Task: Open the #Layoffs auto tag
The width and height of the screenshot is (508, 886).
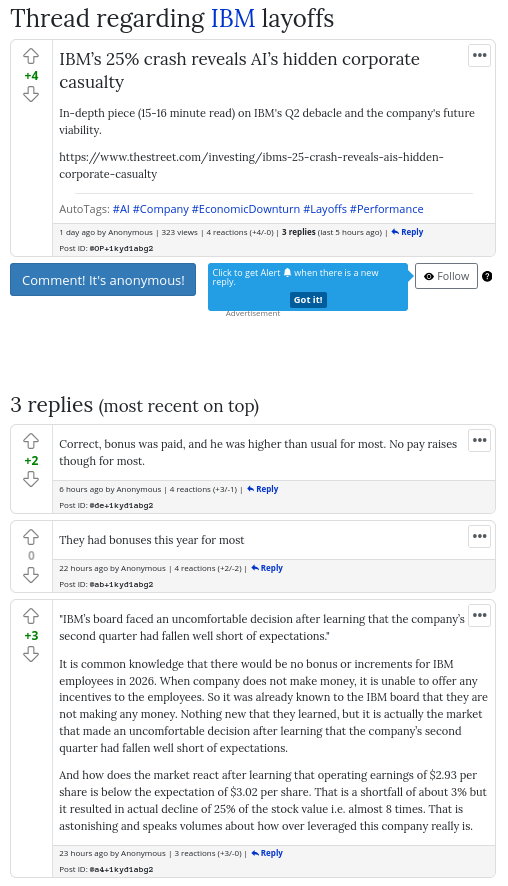Action: (325, 209)
